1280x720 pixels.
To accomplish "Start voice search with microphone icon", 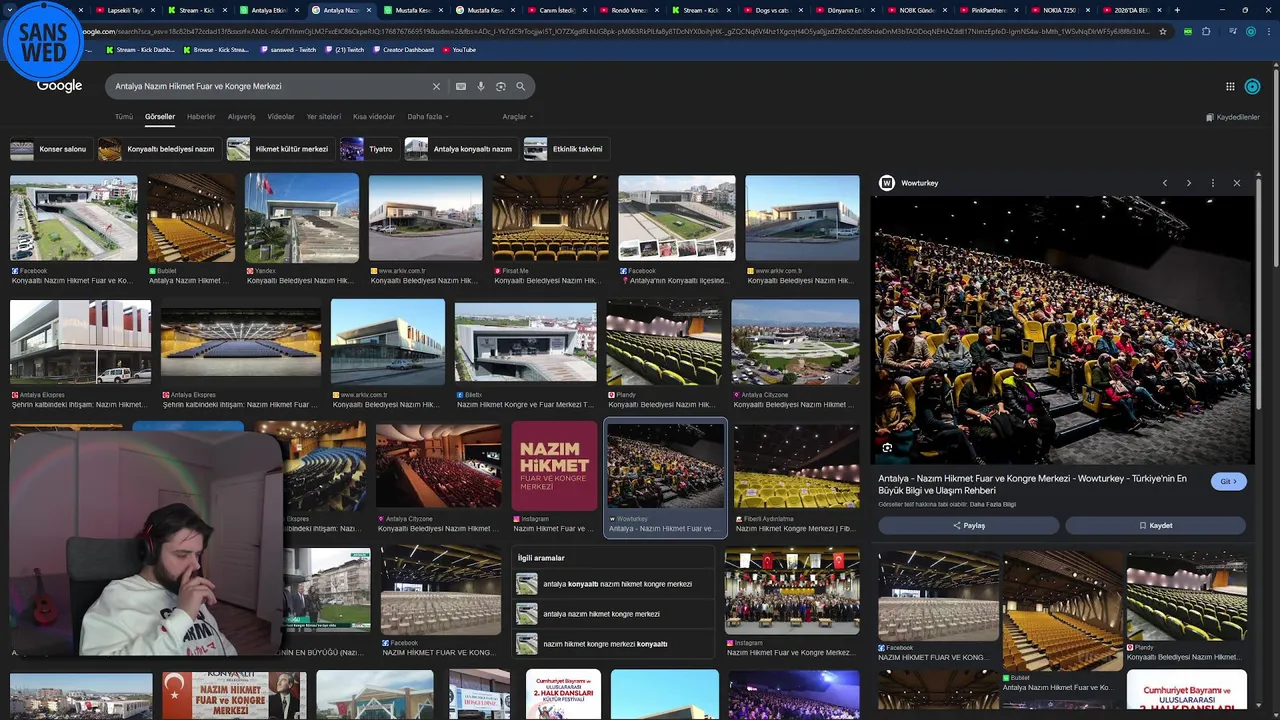I will coord(481,87).
